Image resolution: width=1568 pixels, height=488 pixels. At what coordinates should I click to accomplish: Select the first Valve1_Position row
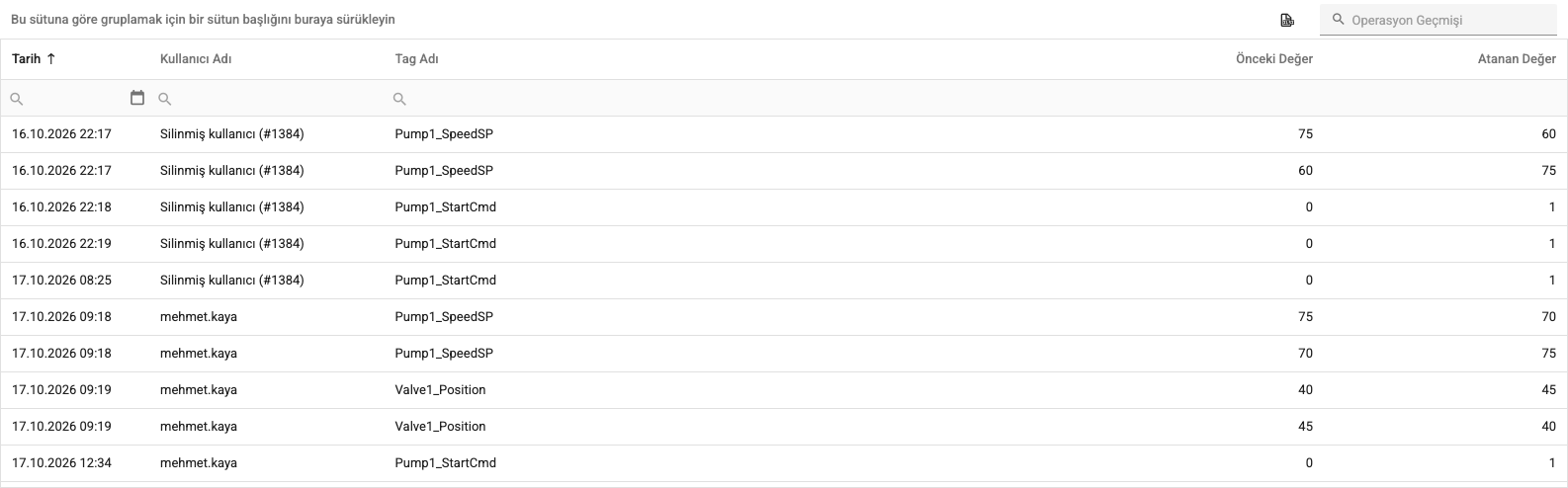(x=784, y=390)
